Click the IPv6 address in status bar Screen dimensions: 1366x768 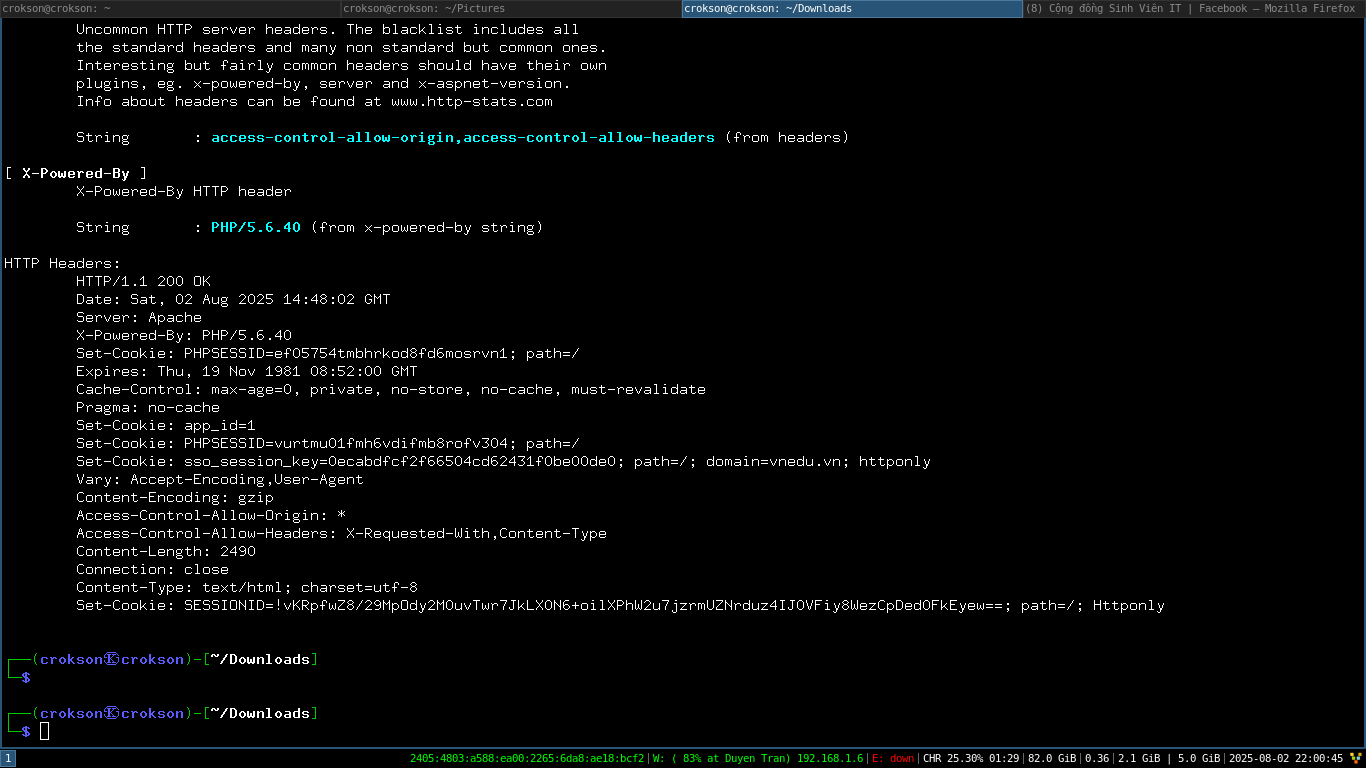coord(527,759)
